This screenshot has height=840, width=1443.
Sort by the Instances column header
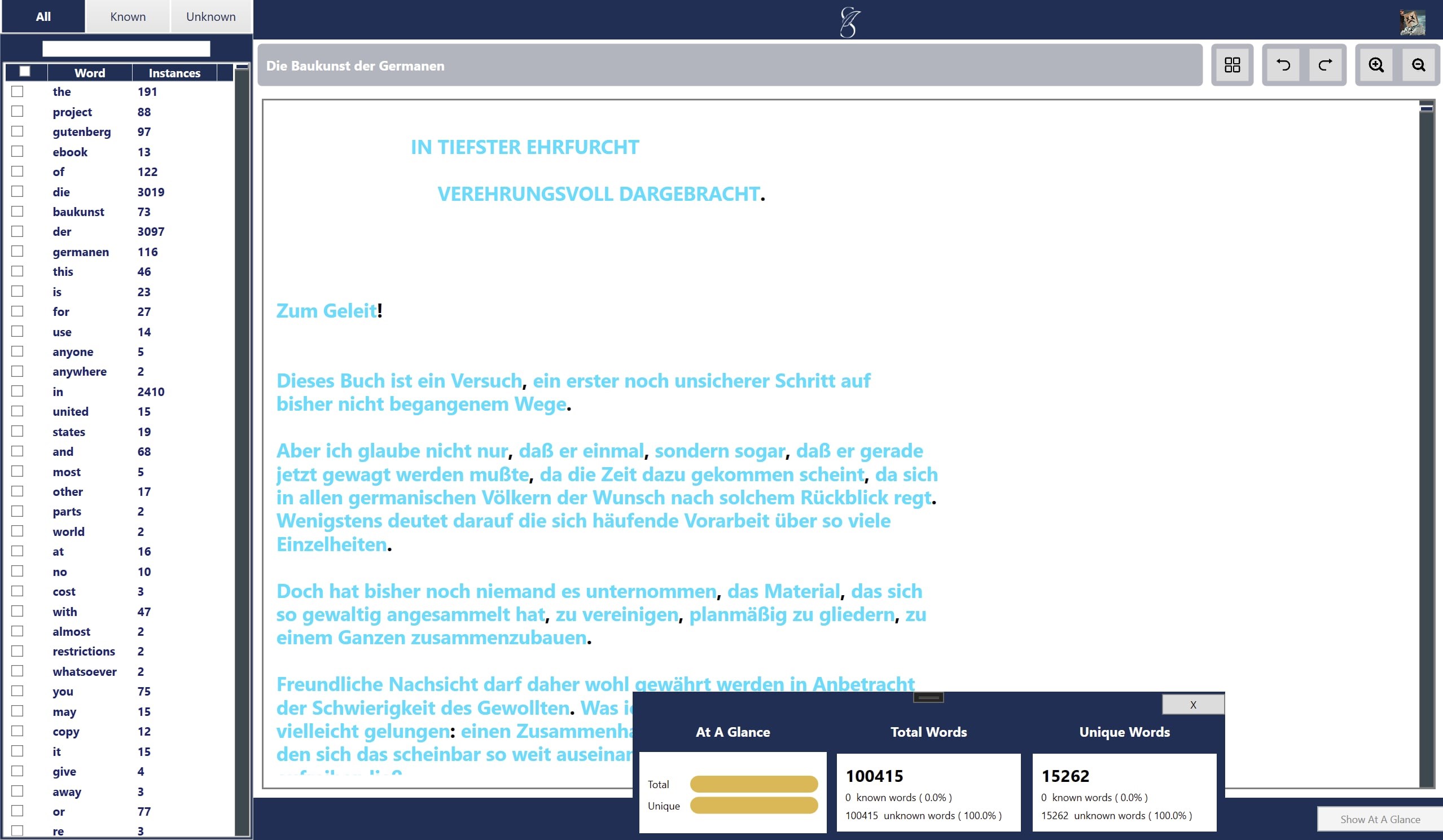(174, 73)
